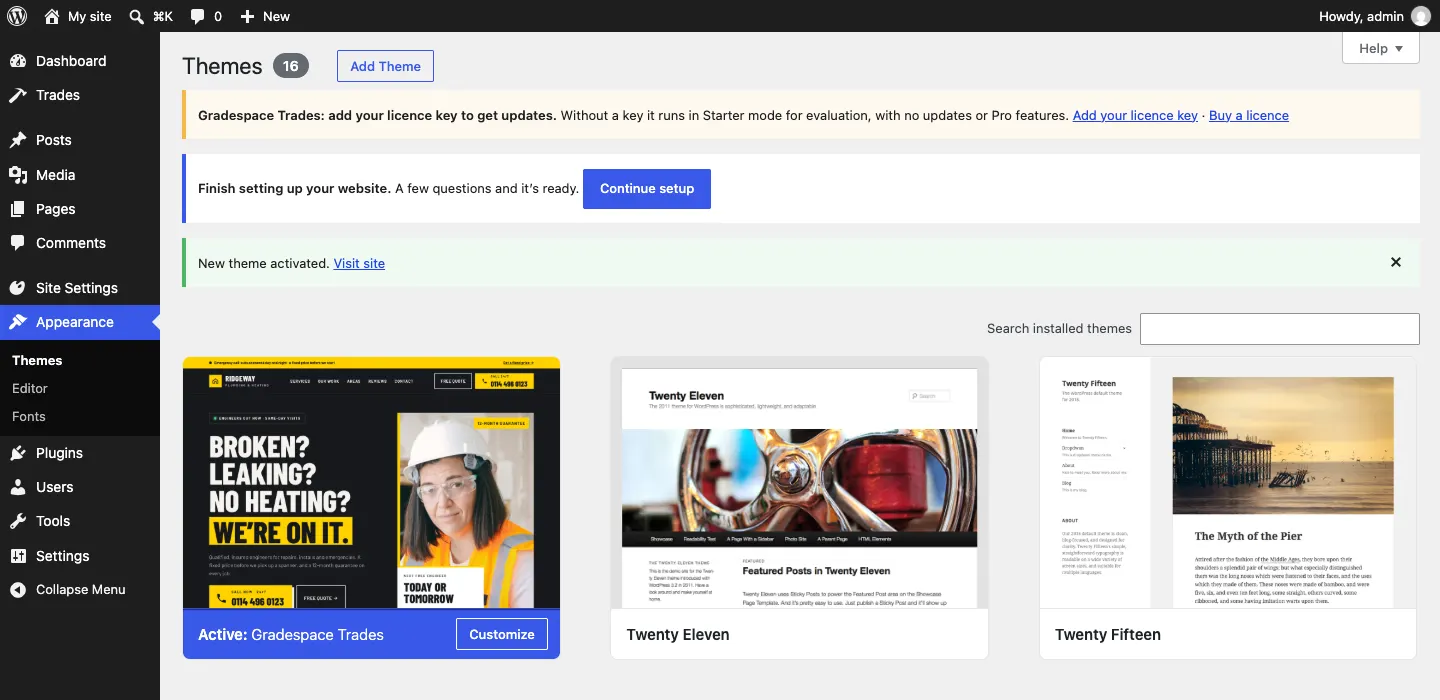
Task: Open the Editor submenu item
Action: point(30,388)
